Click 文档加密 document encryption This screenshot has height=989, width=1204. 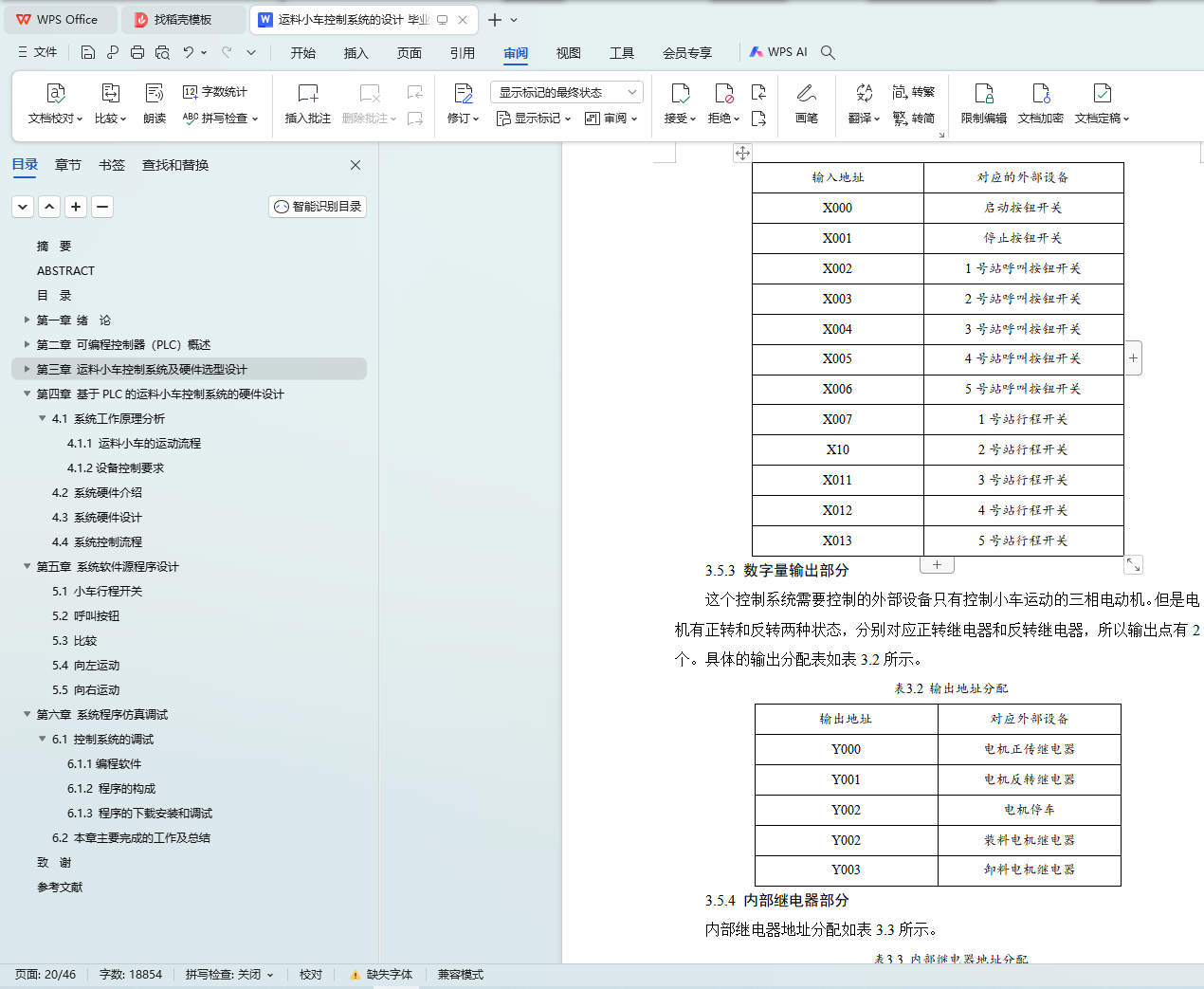(1041, 104)
